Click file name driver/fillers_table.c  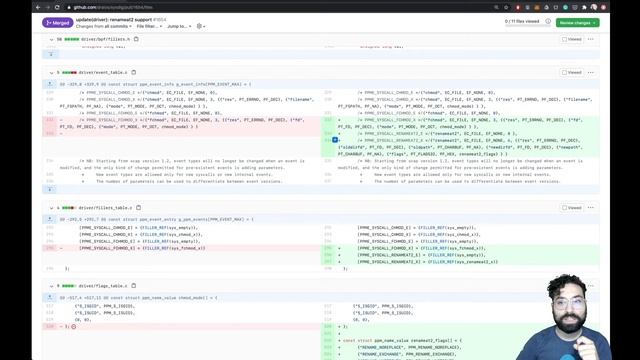coord(105,208)
